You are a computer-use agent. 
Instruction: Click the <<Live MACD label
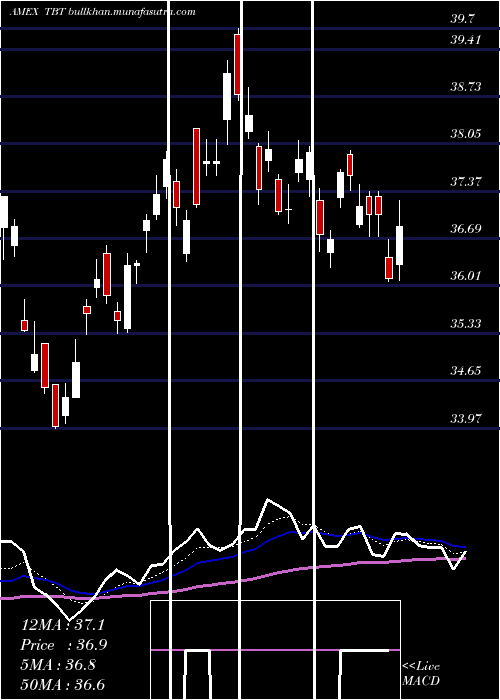pyautogui.click(x=421, y=674)
